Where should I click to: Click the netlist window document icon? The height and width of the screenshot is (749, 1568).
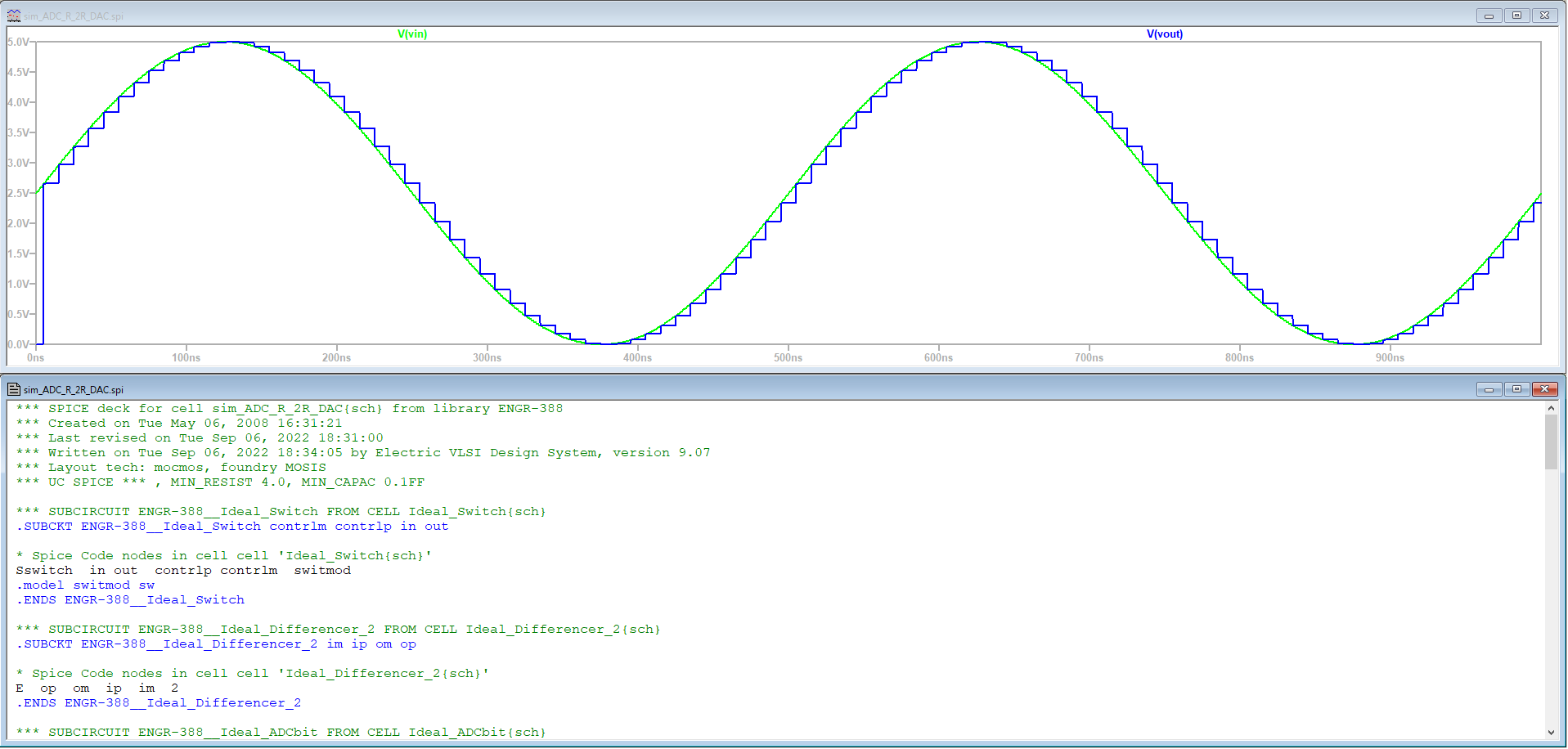pyautogui.click(x=13, y=389)
